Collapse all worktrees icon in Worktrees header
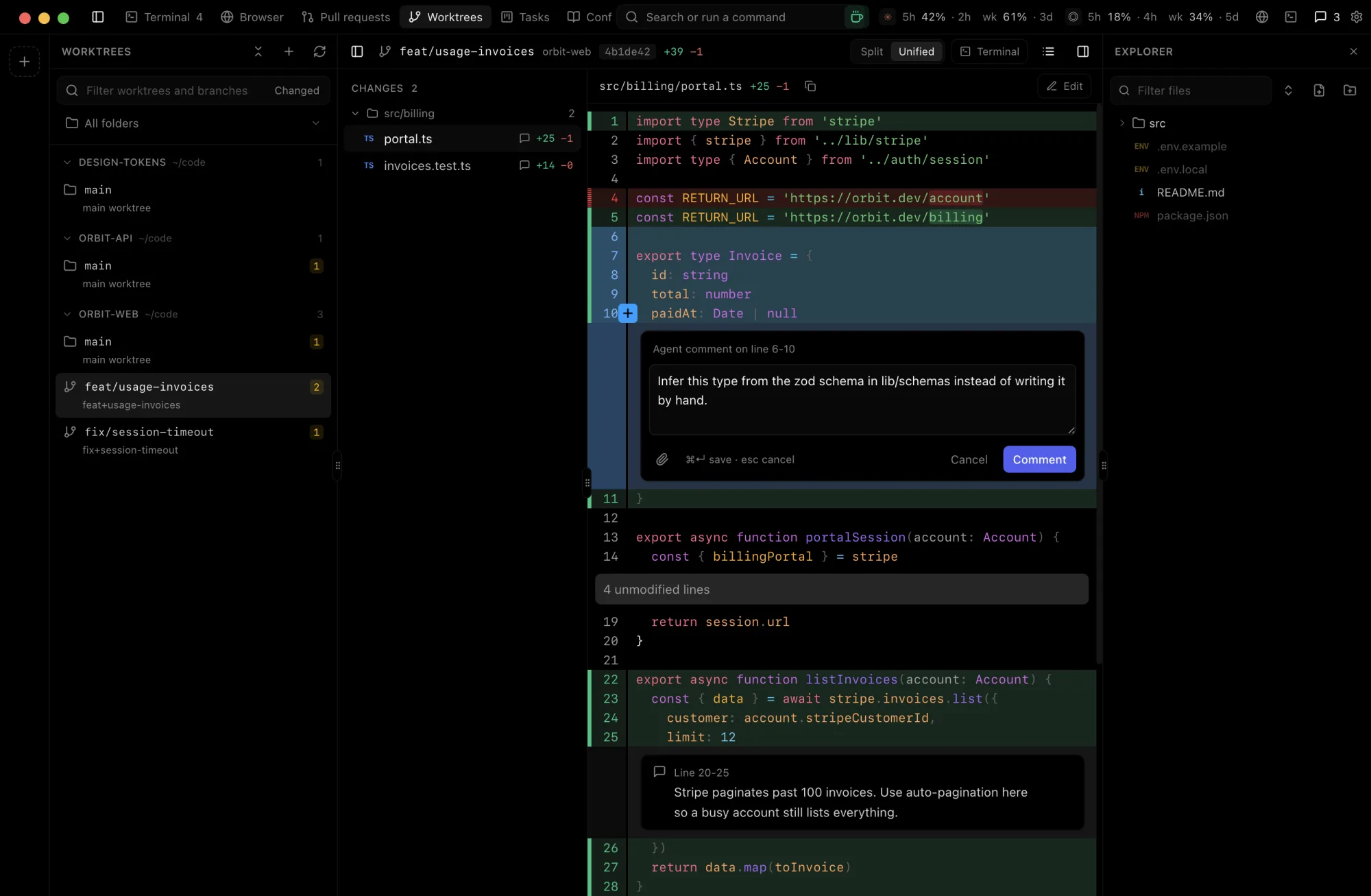 click(x=258, y=51)
